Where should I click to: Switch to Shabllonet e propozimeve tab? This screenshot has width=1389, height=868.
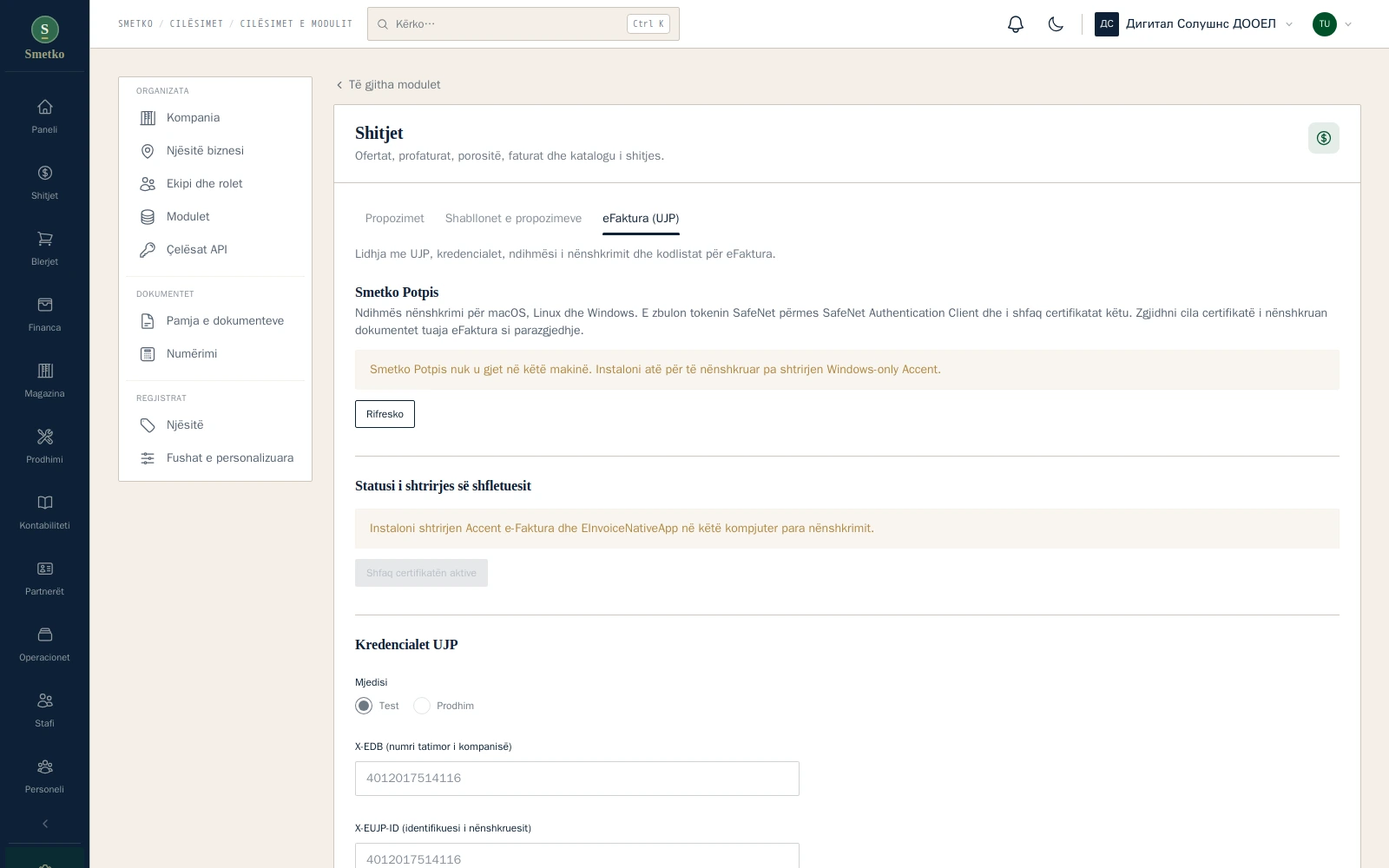click(x=513, y=219)
